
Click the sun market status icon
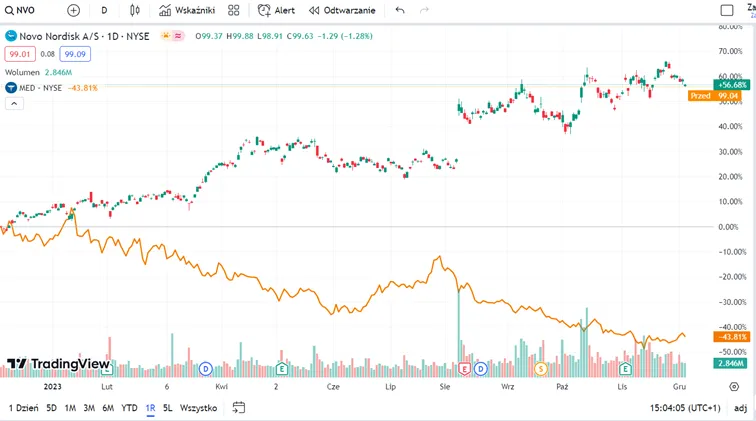pos(166,36)
